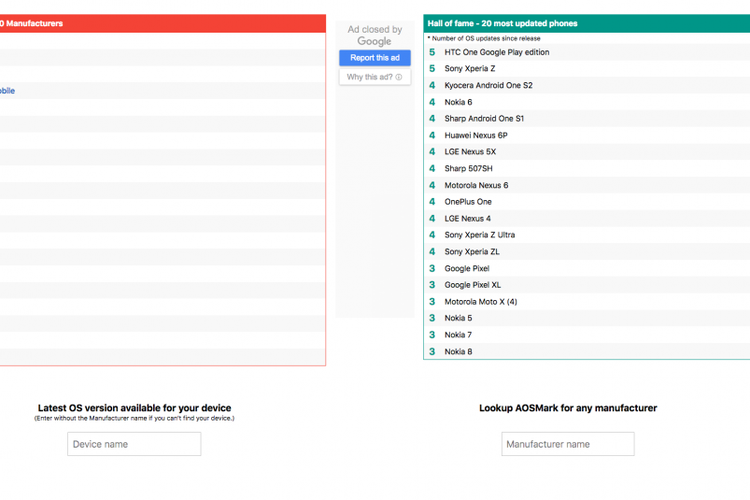This screenshot has width=750, height=500.
Task: Focus the Manufacturer name input field
Action: (568, 444)
